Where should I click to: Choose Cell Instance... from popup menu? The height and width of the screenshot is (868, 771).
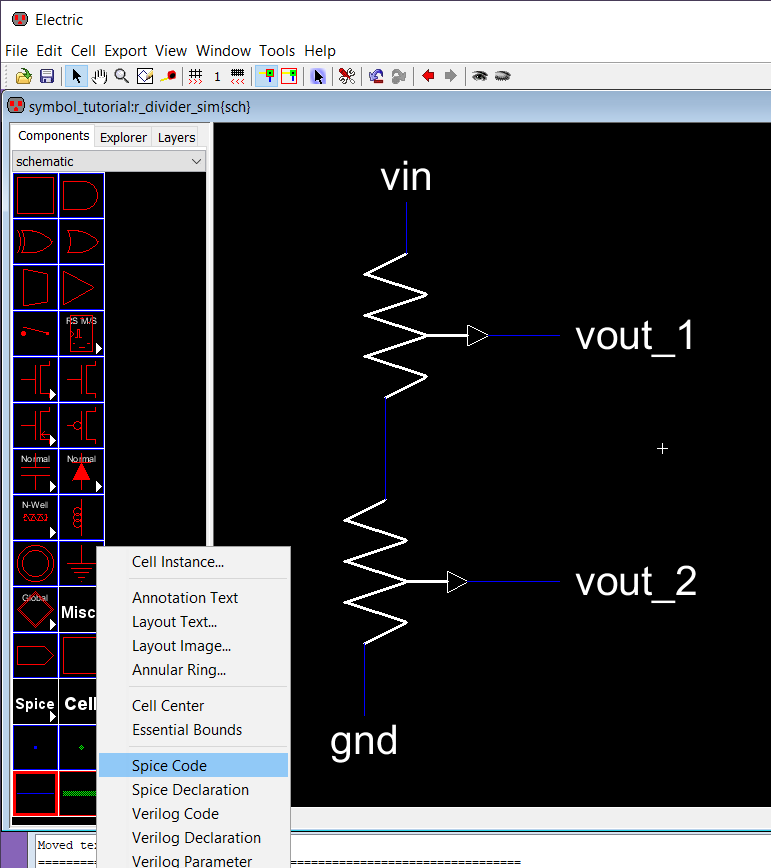pyautogui.click(x=194, y=562)
